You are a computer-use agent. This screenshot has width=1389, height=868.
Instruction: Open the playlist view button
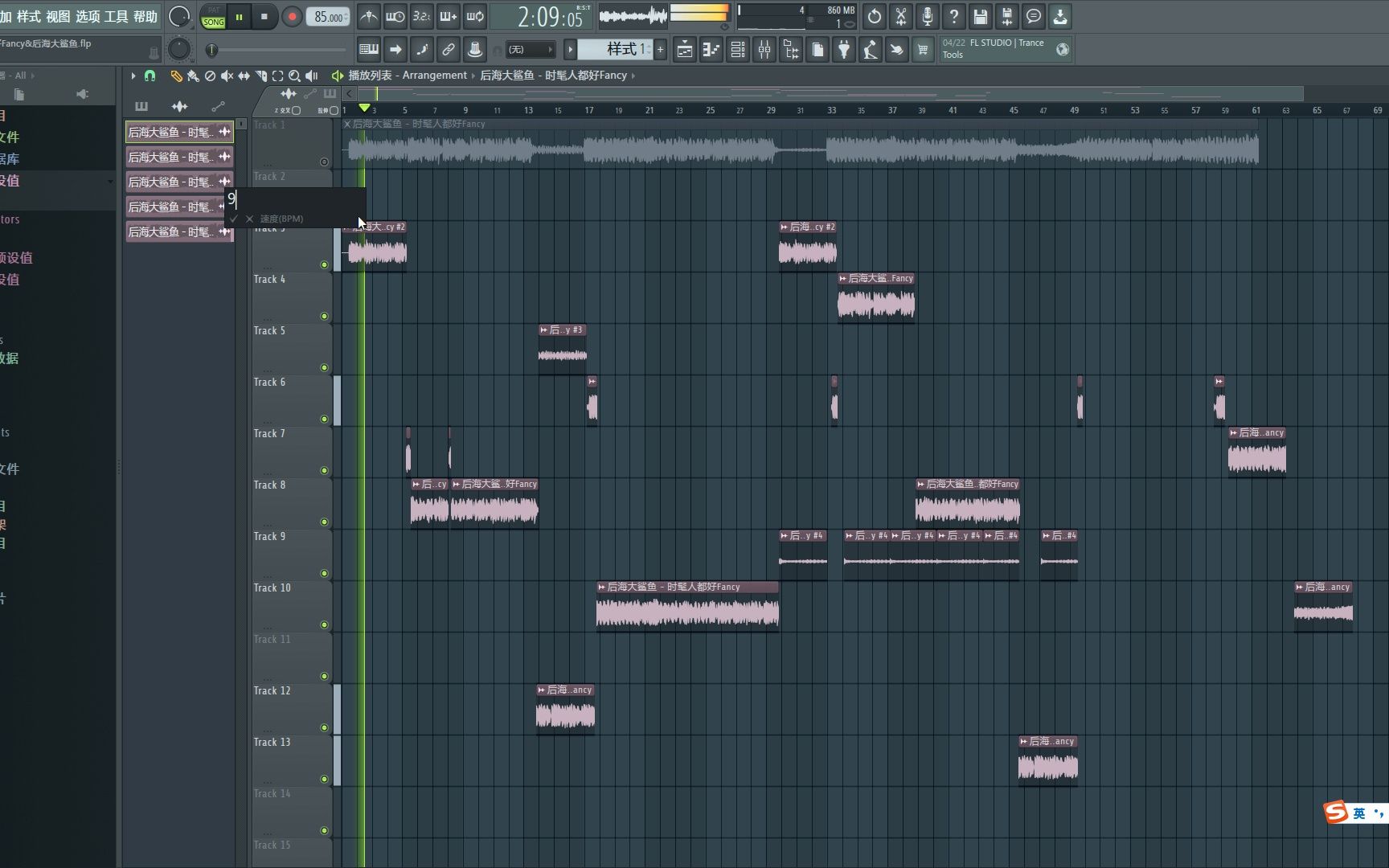click(x=685, y=50)
